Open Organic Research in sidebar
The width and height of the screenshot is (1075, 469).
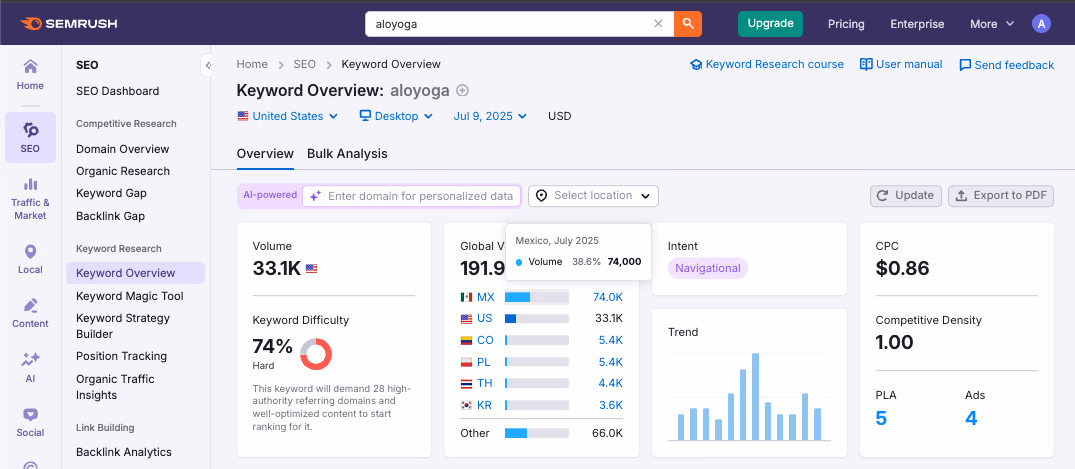click(123, 171)
